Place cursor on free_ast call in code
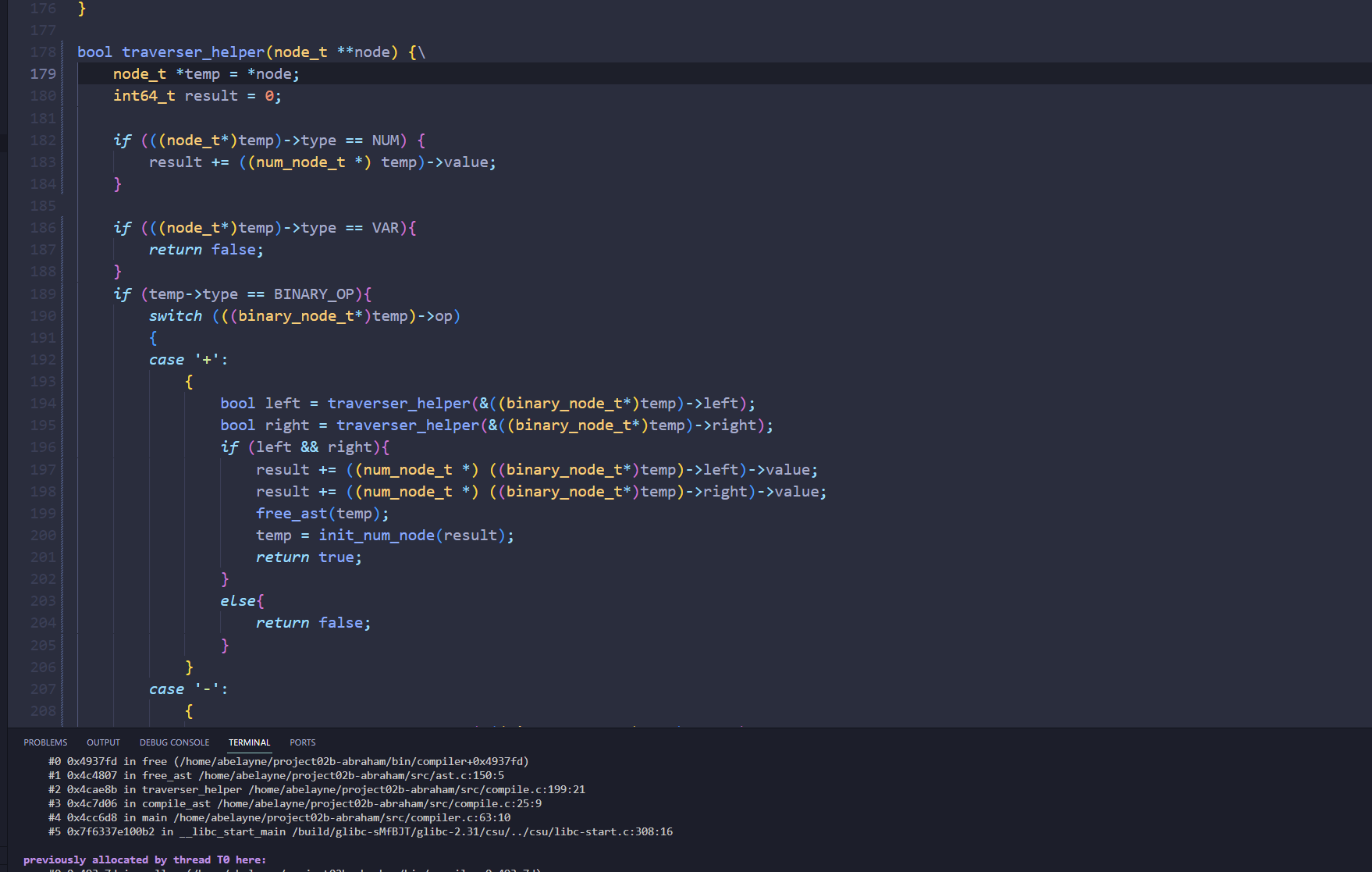Viewport: 1372px width, 872px height. click(x=291, y=514)
